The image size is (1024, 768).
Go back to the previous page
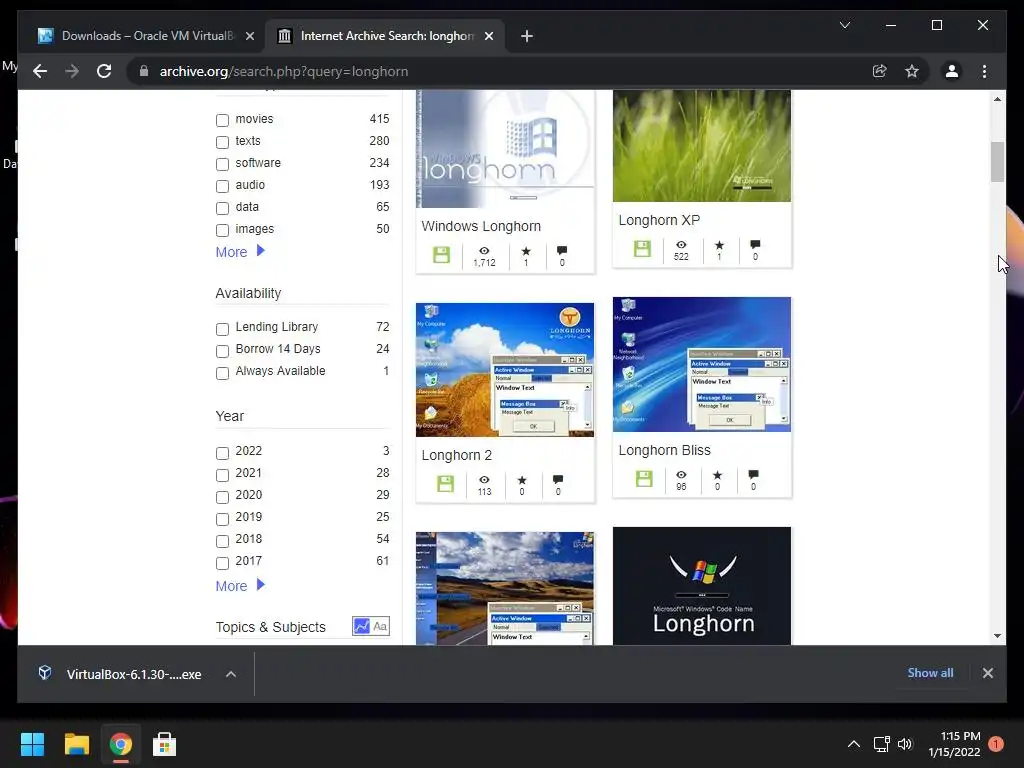(x=40, y=71)
